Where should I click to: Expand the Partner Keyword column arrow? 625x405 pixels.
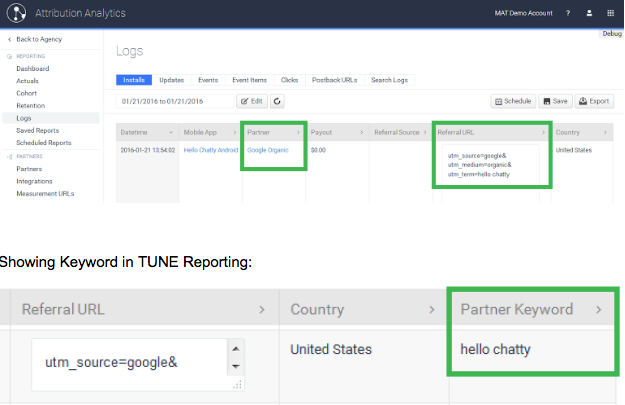point(598,310)
